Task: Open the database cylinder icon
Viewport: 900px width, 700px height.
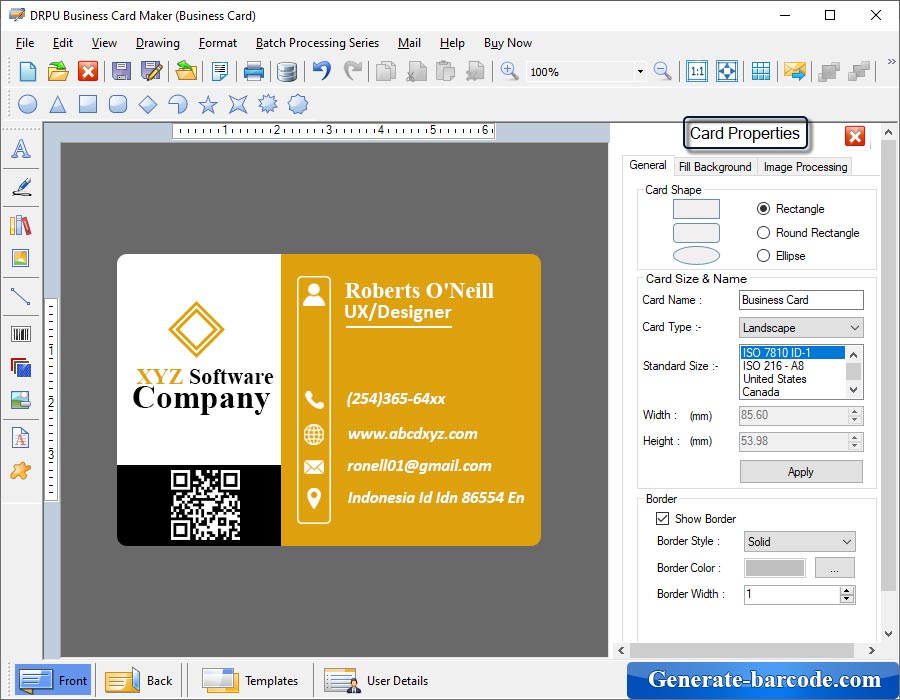Action: point(286,72)
